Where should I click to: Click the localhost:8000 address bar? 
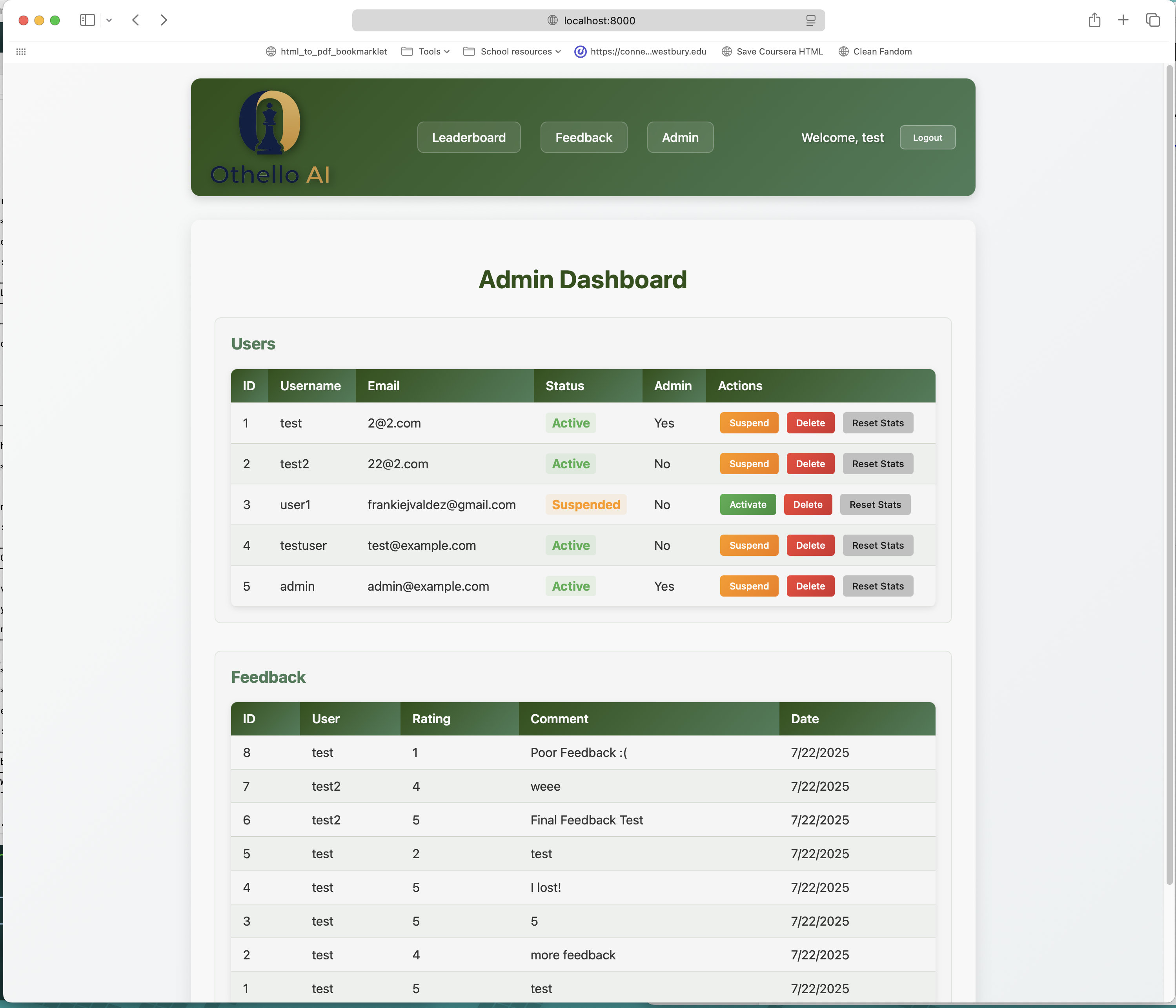click(x=588, y=20)
